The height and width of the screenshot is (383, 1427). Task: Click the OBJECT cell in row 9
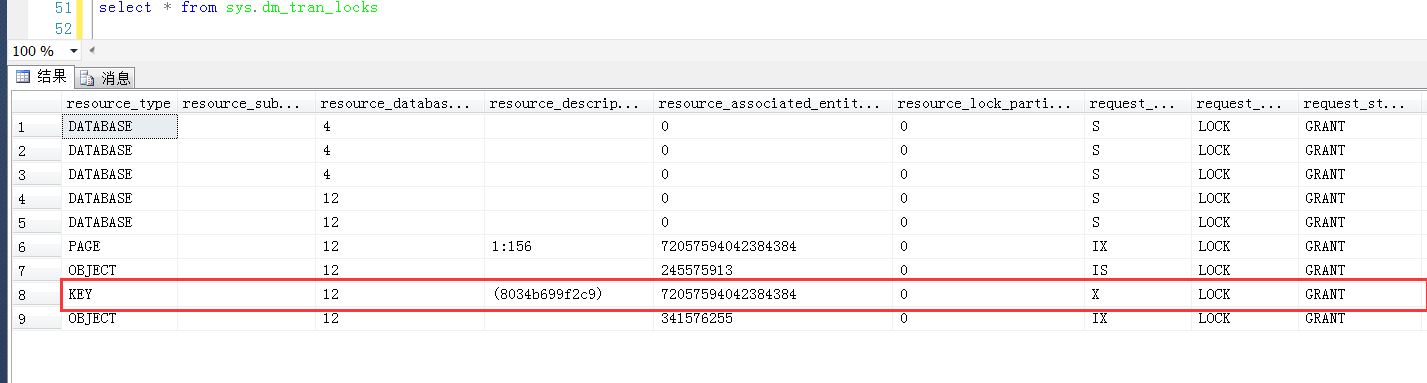(120, 318)
